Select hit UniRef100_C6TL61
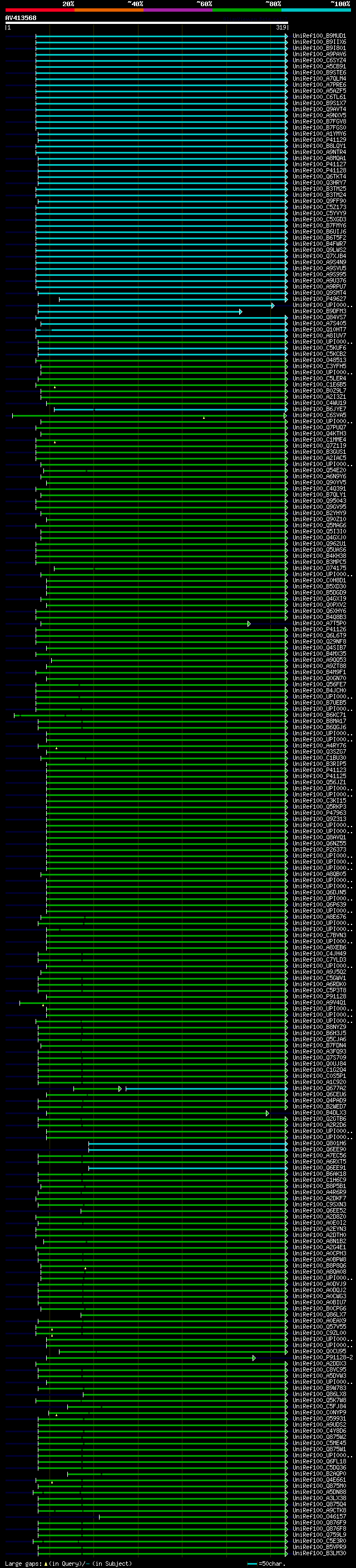Viewport: 356px width, 1568px height. pyautogui.click(x=319, y=97)
